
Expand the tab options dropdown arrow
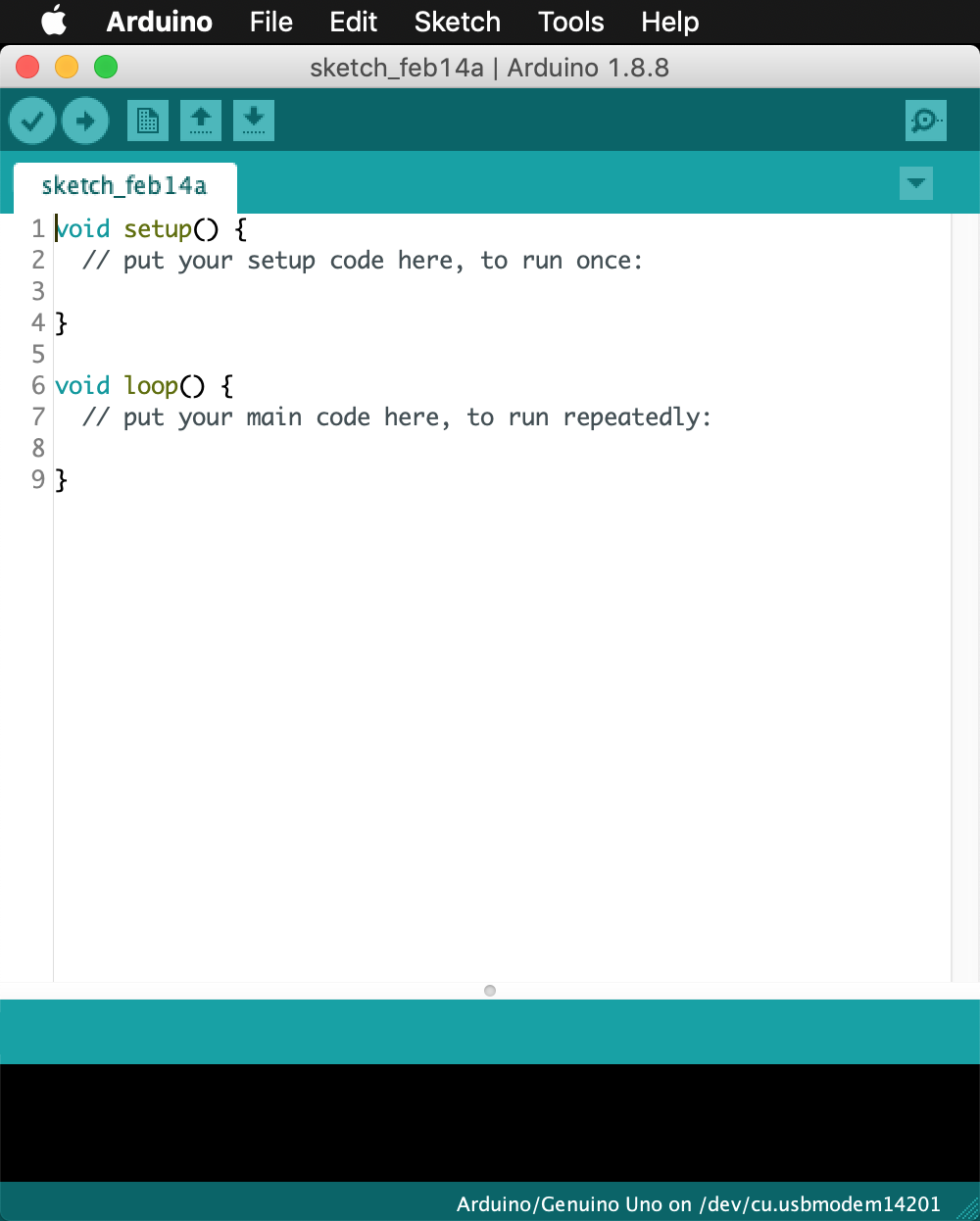click(916, 183)
